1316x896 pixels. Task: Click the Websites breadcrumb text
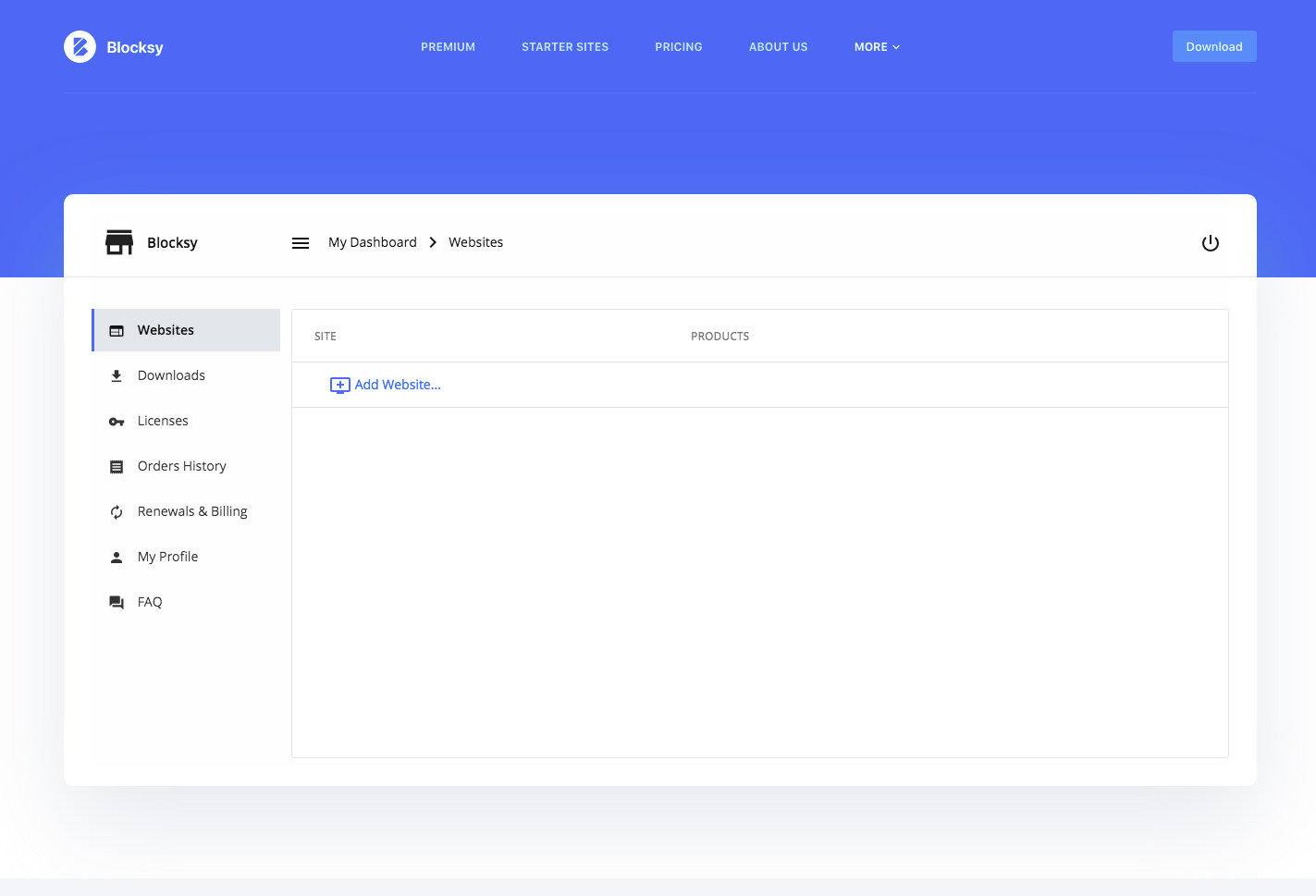pos(476,242)
